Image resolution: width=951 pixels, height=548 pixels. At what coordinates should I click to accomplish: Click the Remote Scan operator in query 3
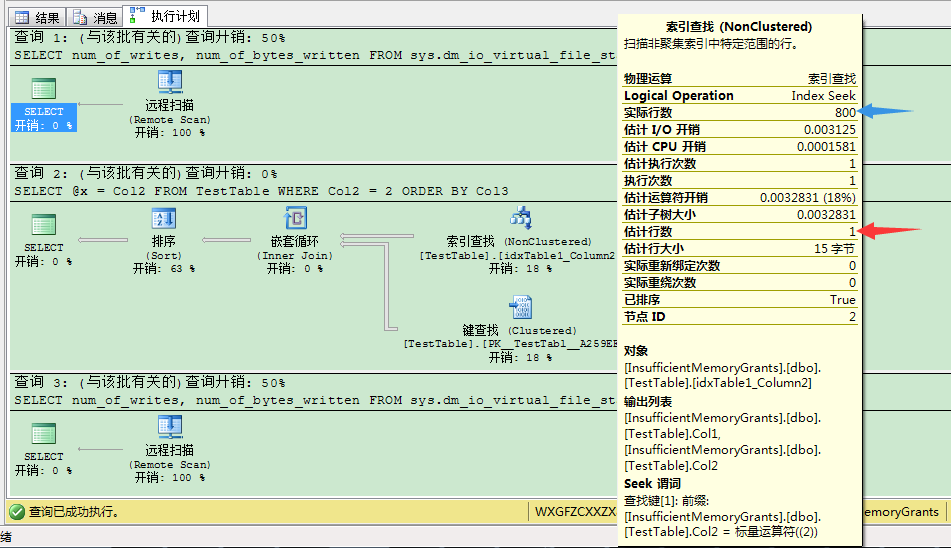170,449
